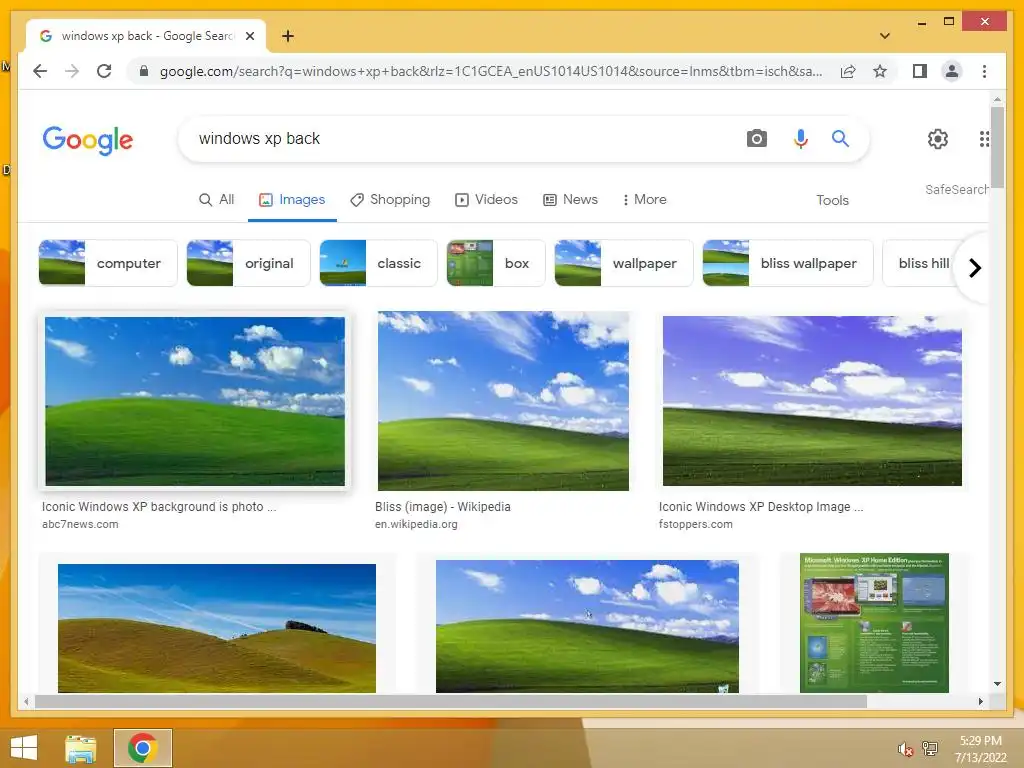Open 'Iconic Windows XP background is photo' link
Image resolution: width=1024 pixels, height=768 pixels.
(159, 507)
